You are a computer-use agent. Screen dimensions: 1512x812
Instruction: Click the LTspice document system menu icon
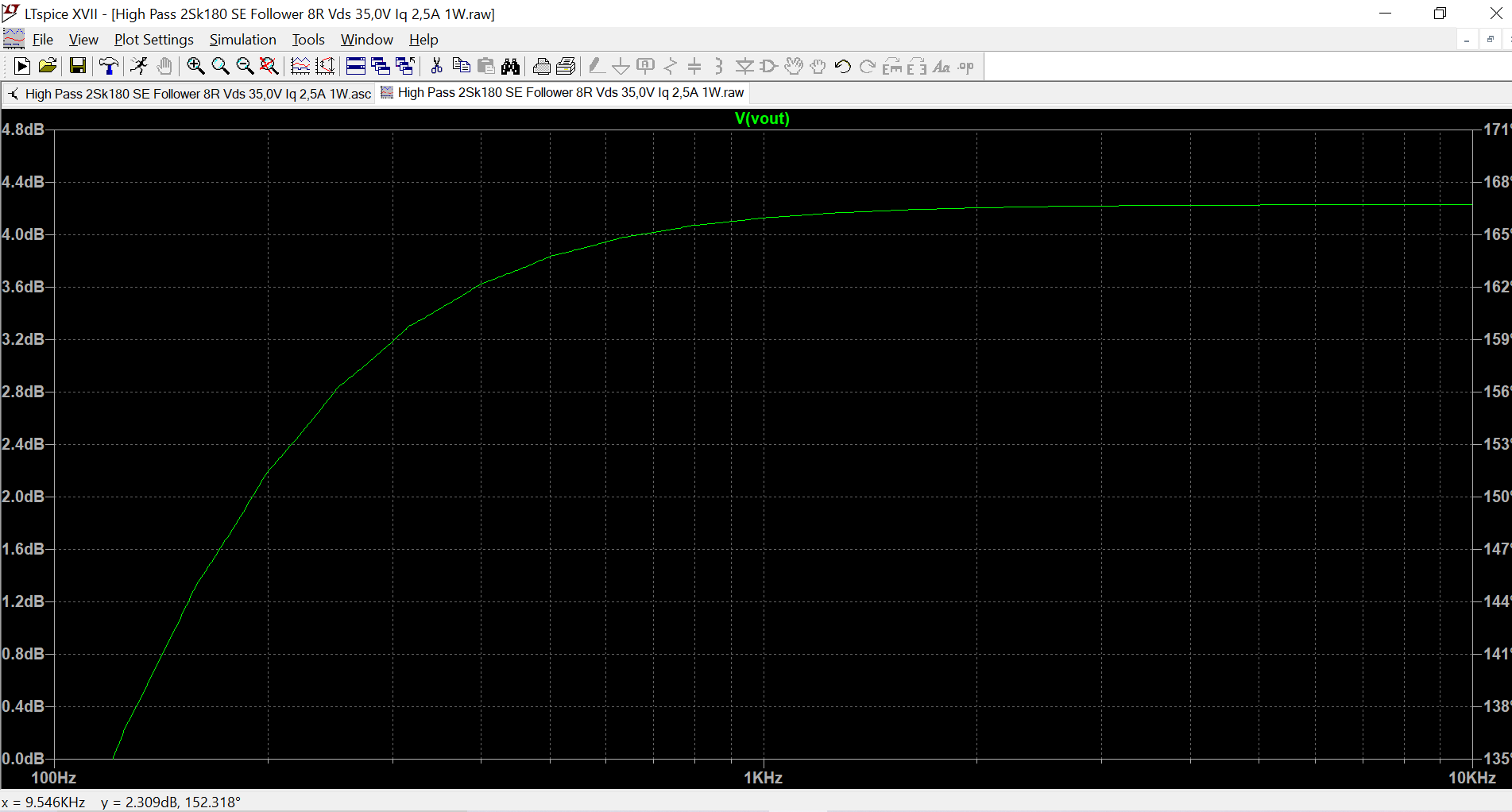(14, 39)
